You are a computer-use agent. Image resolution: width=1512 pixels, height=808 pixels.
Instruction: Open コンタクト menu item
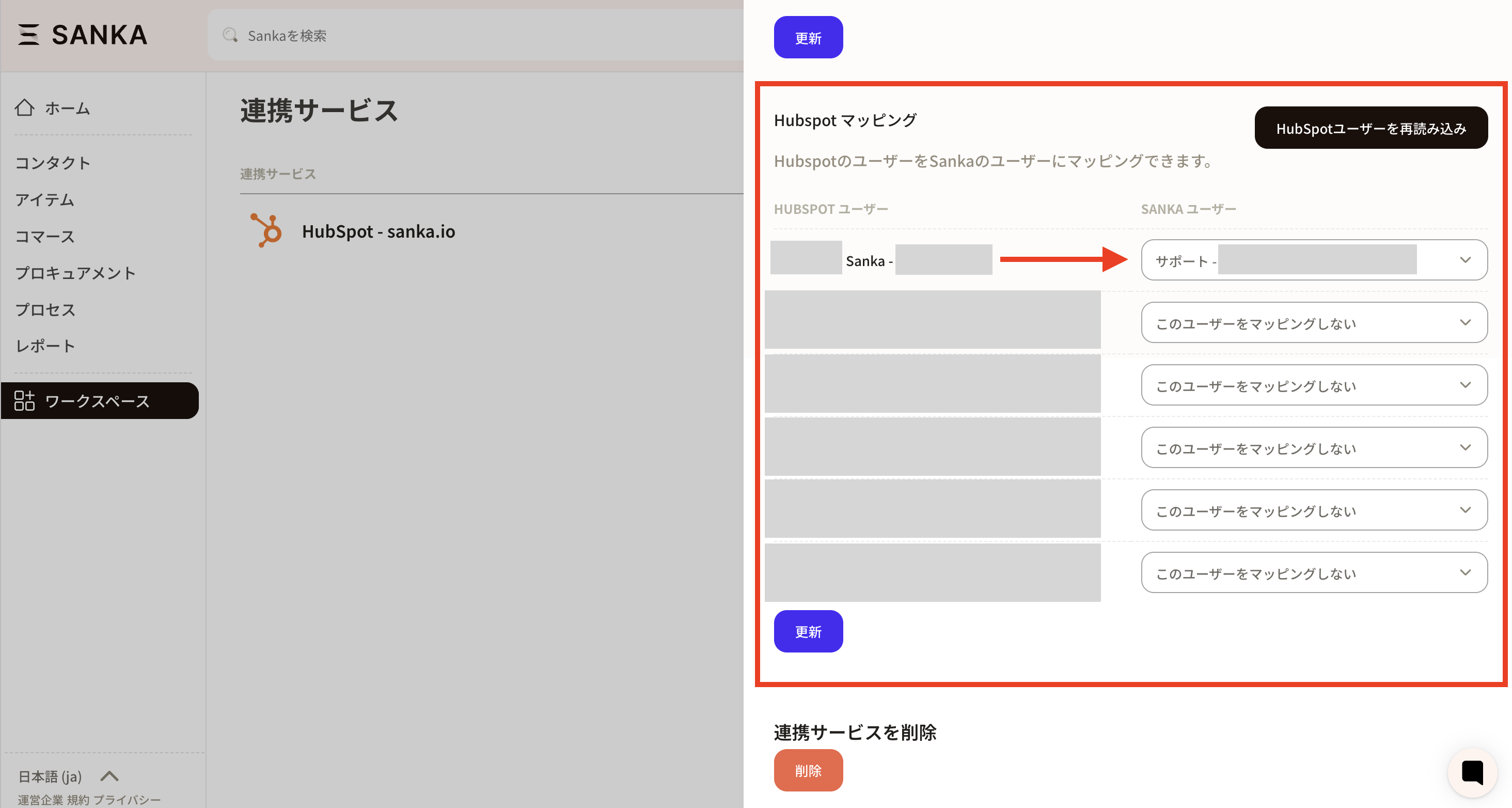coord(52,163)
